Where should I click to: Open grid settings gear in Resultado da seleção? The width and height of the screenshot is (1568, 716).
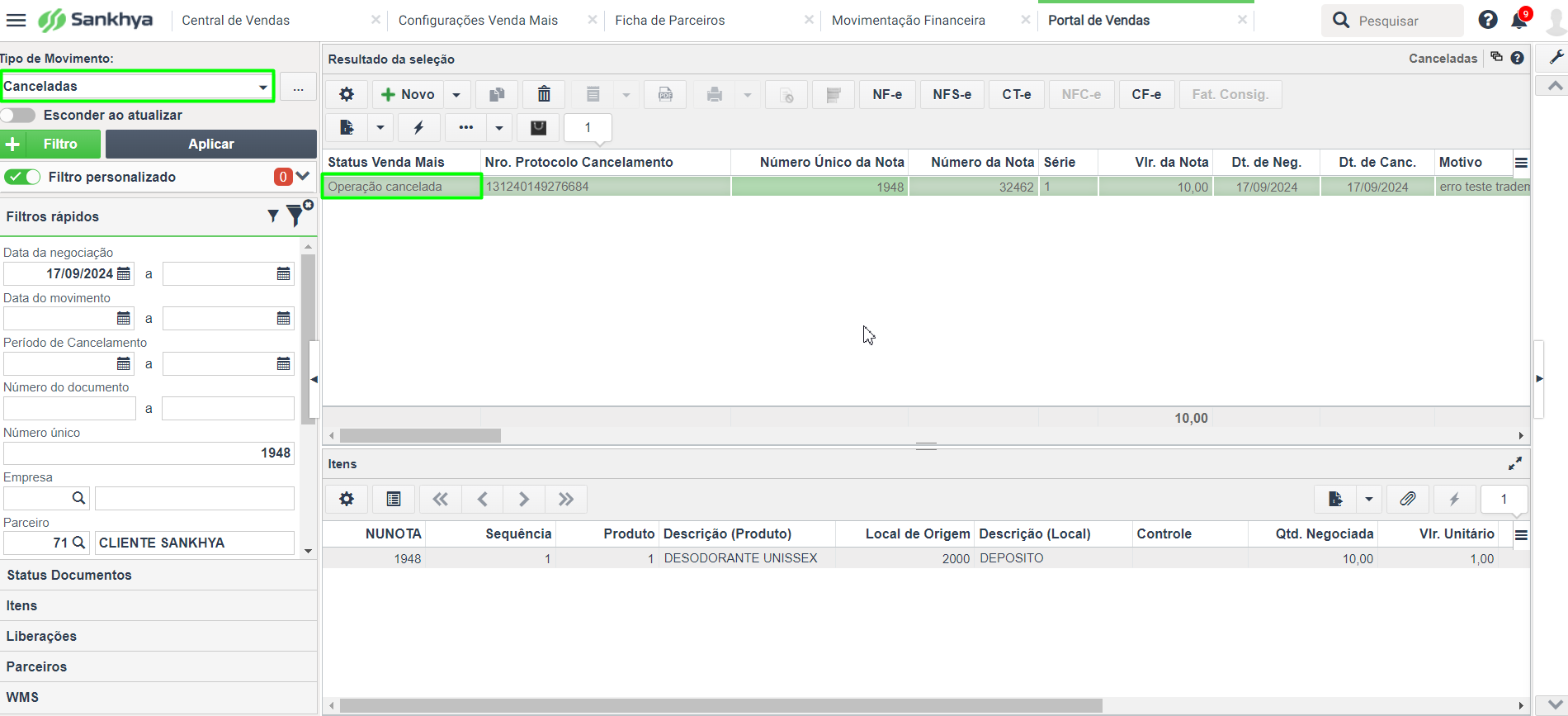(347, 94)
